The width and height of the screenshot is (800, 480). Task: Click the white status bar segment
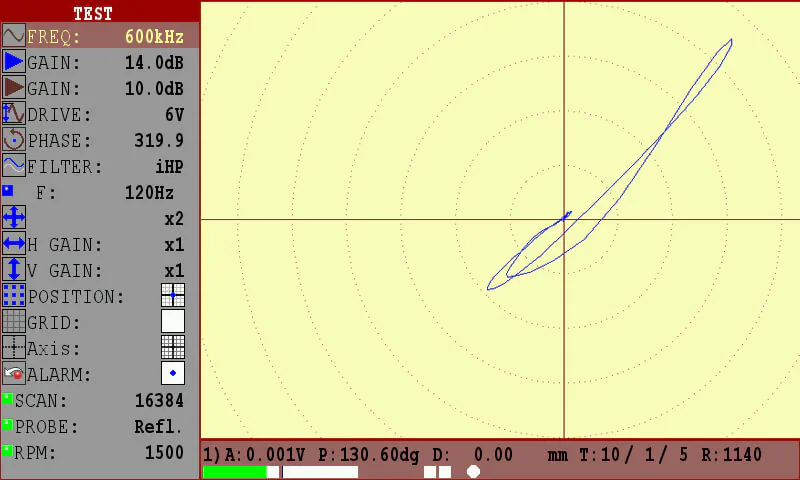[x=320, y=472]
